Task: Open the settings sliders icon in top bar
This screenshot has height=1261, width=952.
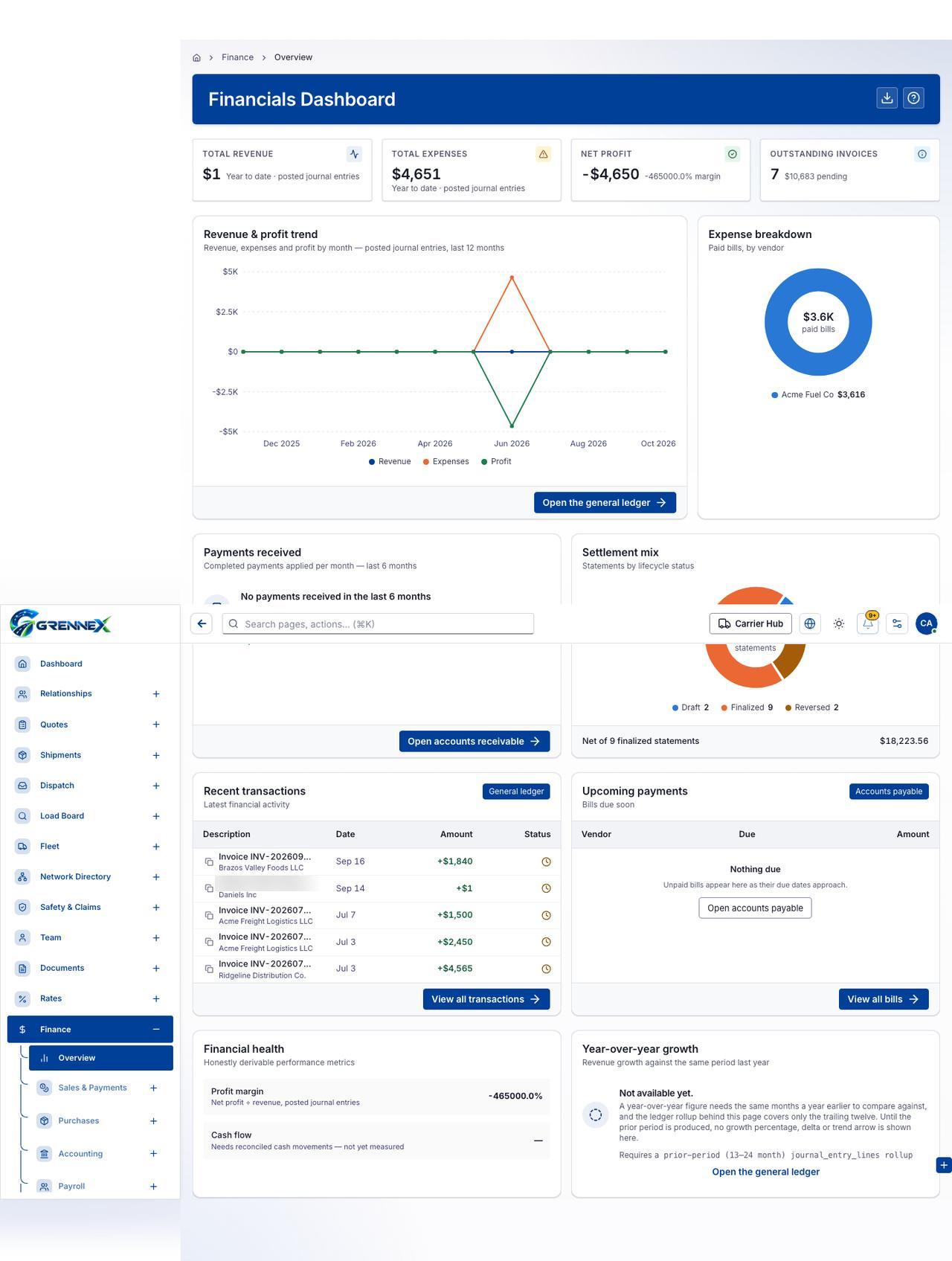Action: click(897, 623)
